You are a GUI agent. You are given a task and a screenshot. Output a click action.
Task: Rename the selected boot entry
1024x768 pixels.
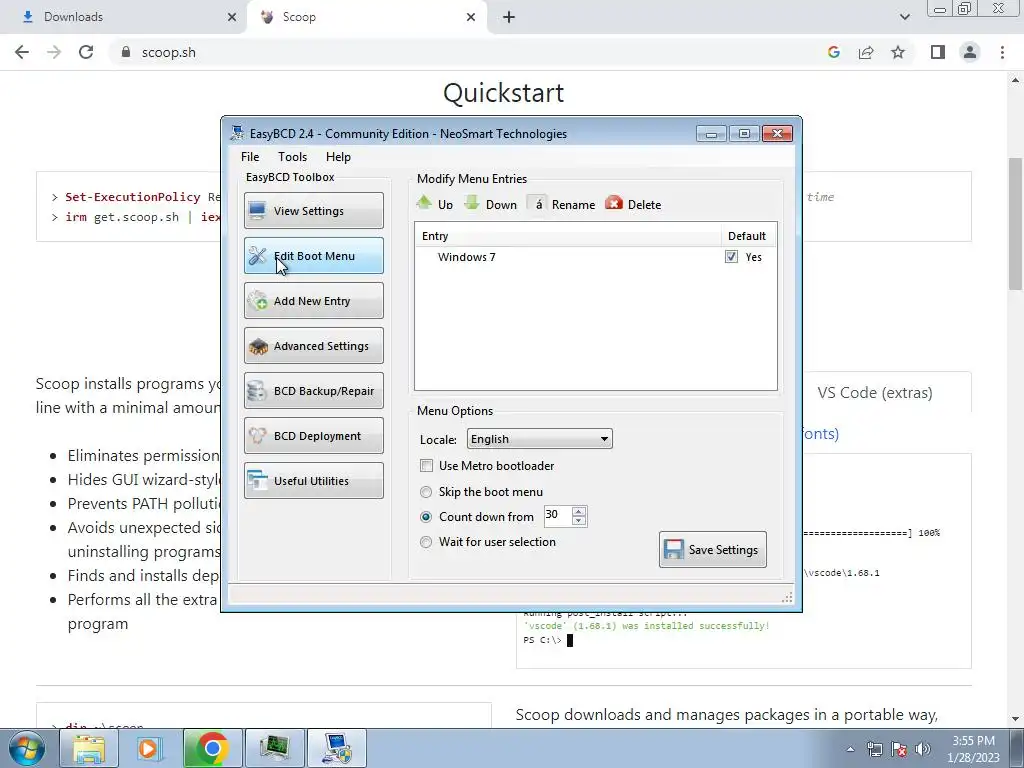point(562,204)
